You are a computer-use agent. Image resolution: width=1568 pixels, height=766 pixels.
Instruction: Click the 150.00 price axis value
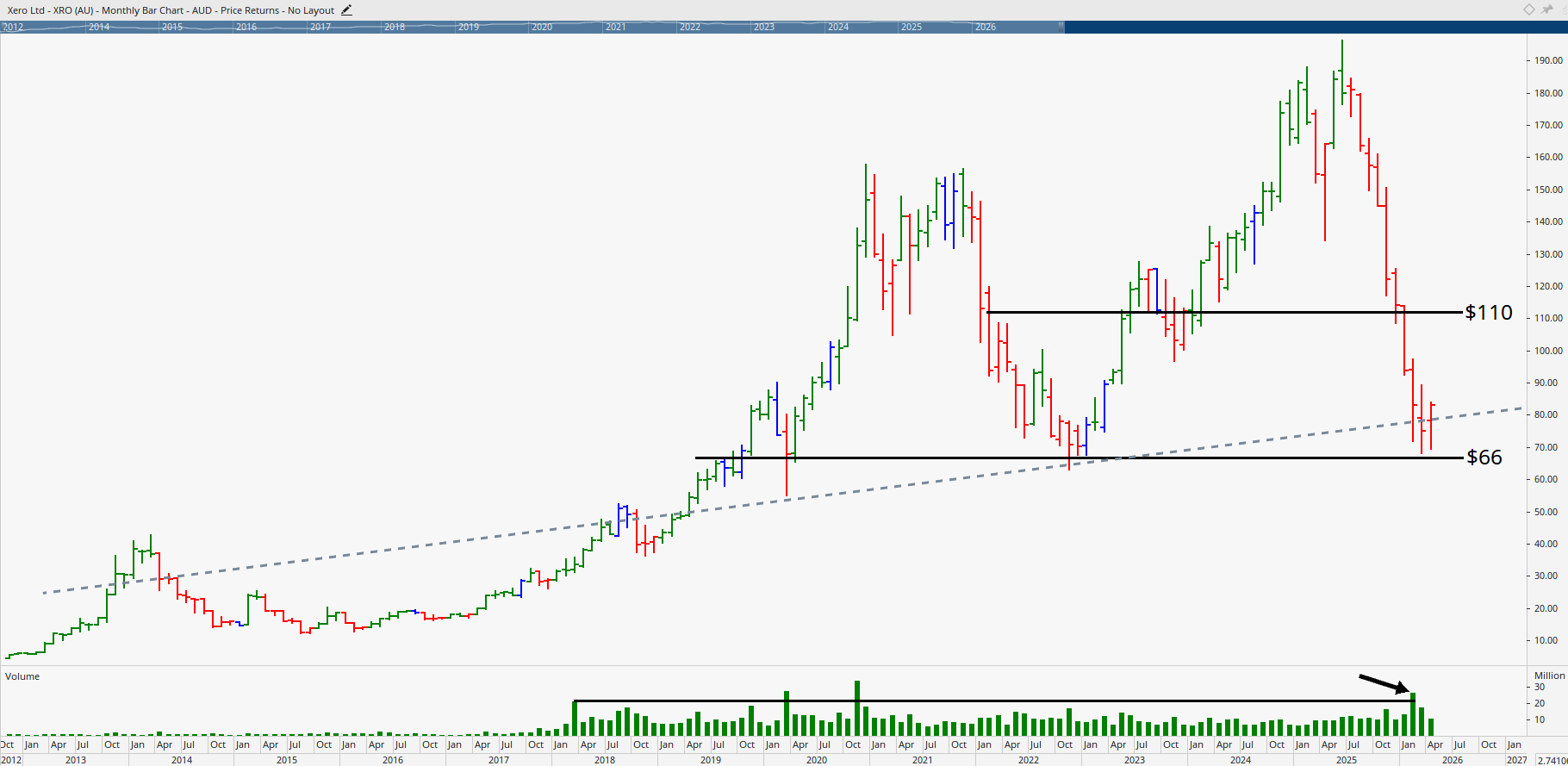[x=1548, y=190]
